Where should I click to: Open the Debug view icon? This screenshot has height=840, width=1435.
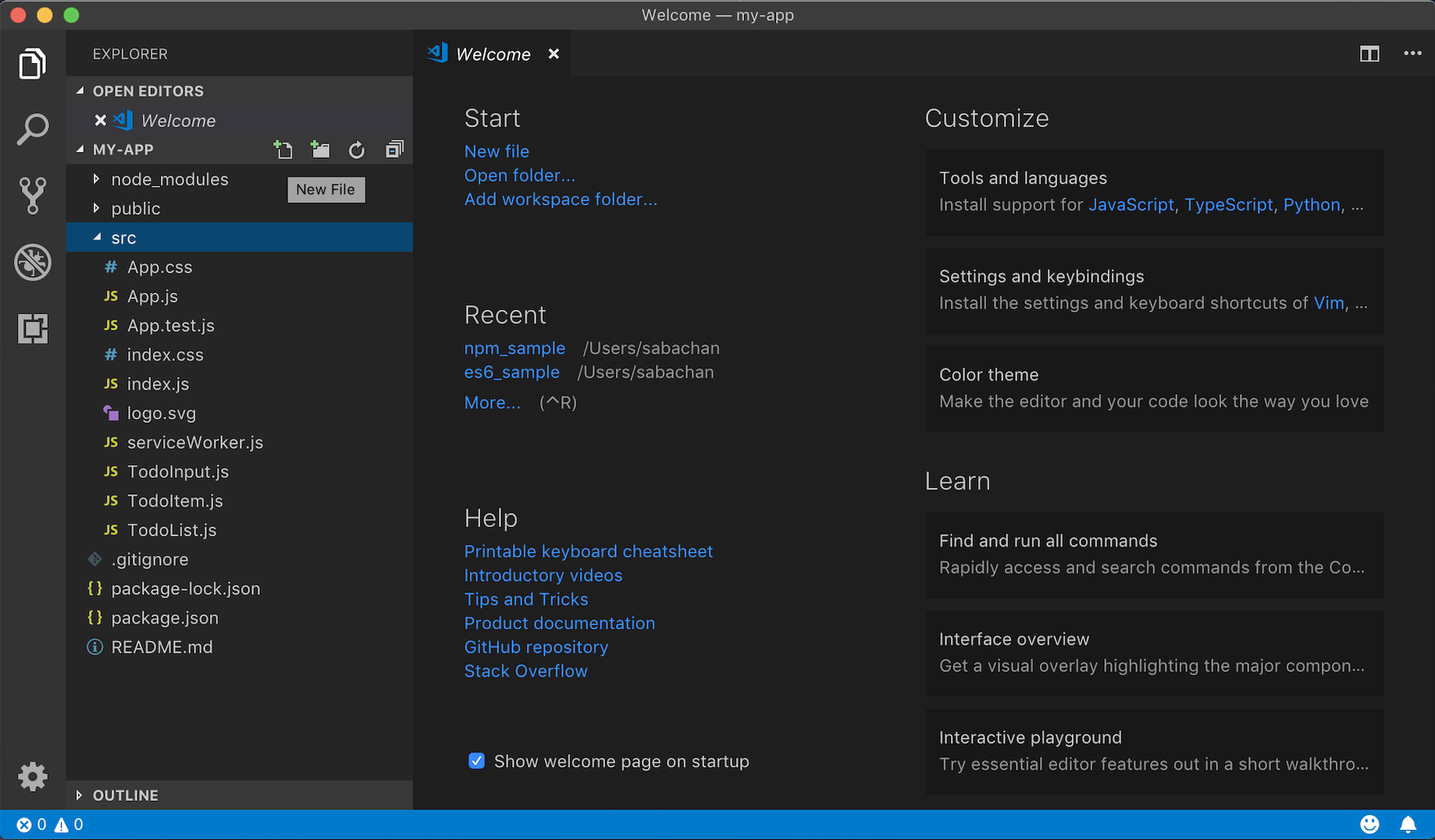(33, 262)
